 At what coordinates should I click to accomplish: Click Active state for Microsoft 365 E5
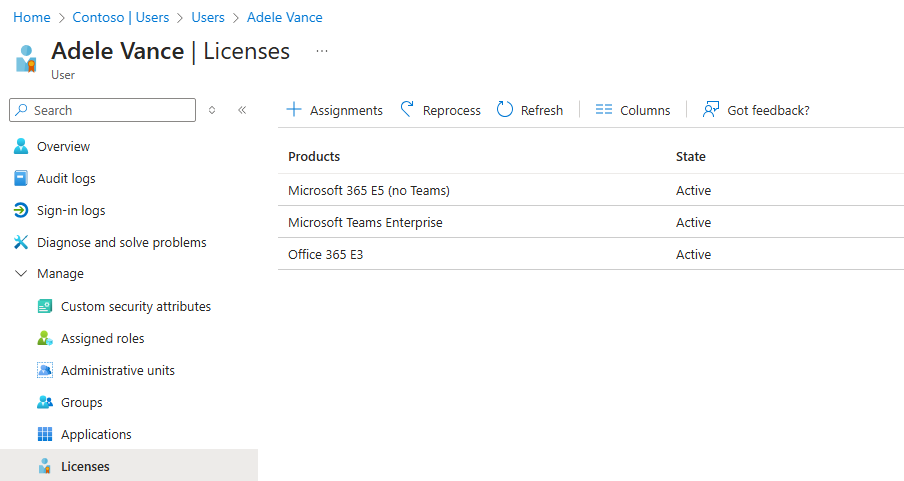pos(694,190)
